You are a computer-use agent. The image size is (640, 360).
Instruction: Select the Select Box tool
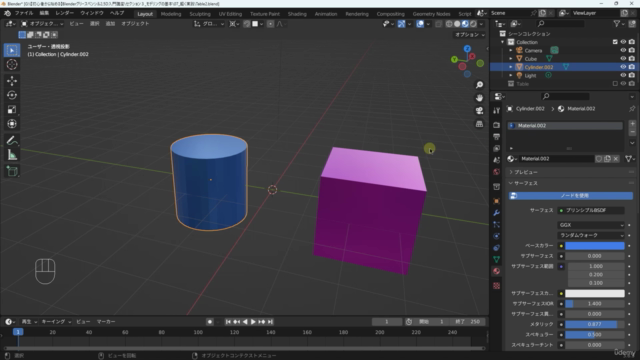coord(12,50)
